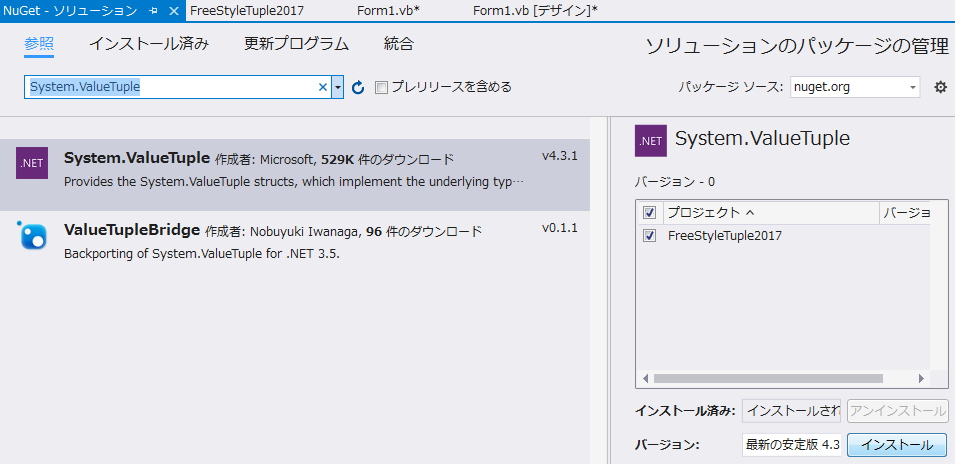Select the System.ValueTuple package title

[x=137, y=158]
